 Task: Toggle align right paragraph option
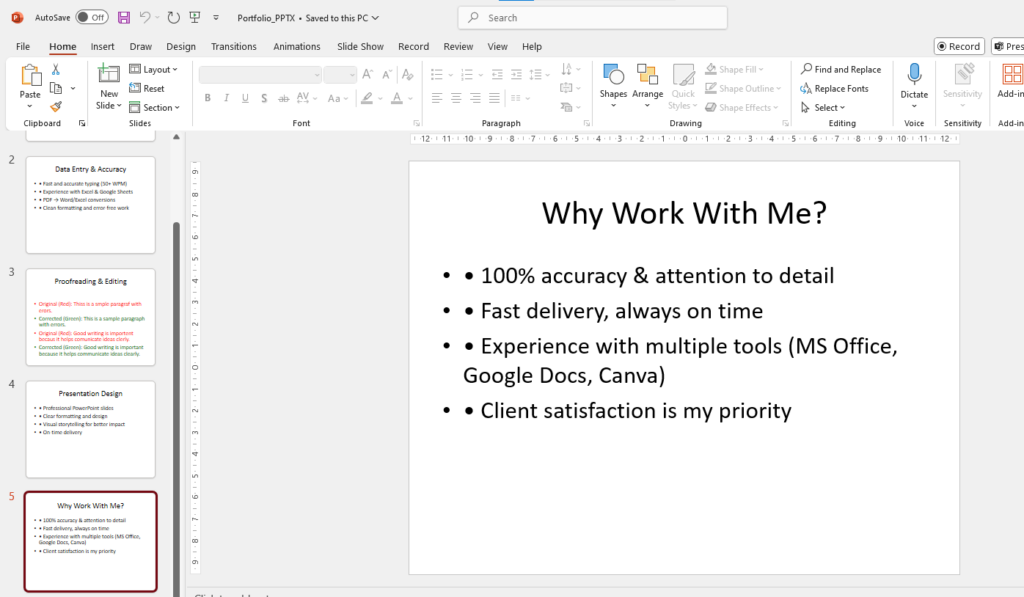(x=475, y=98)
